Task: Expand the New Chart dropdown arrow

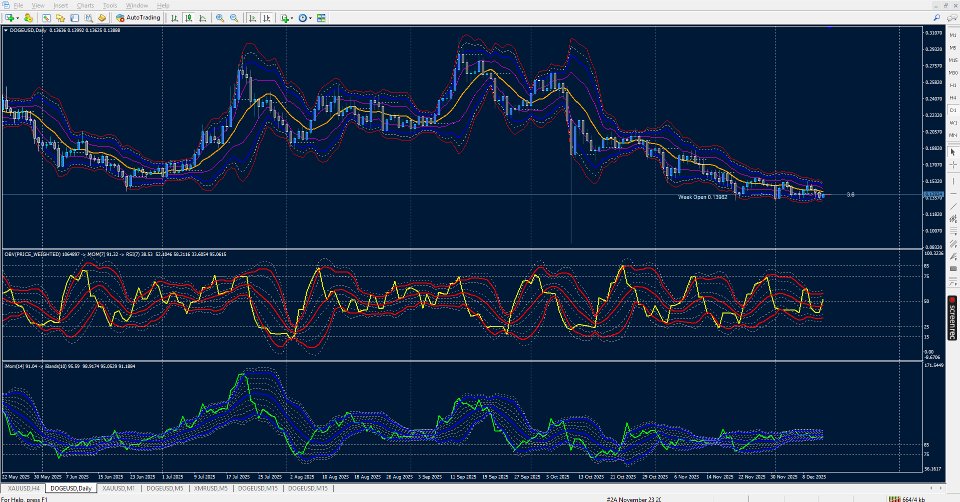Action: (x=18, y=18)
